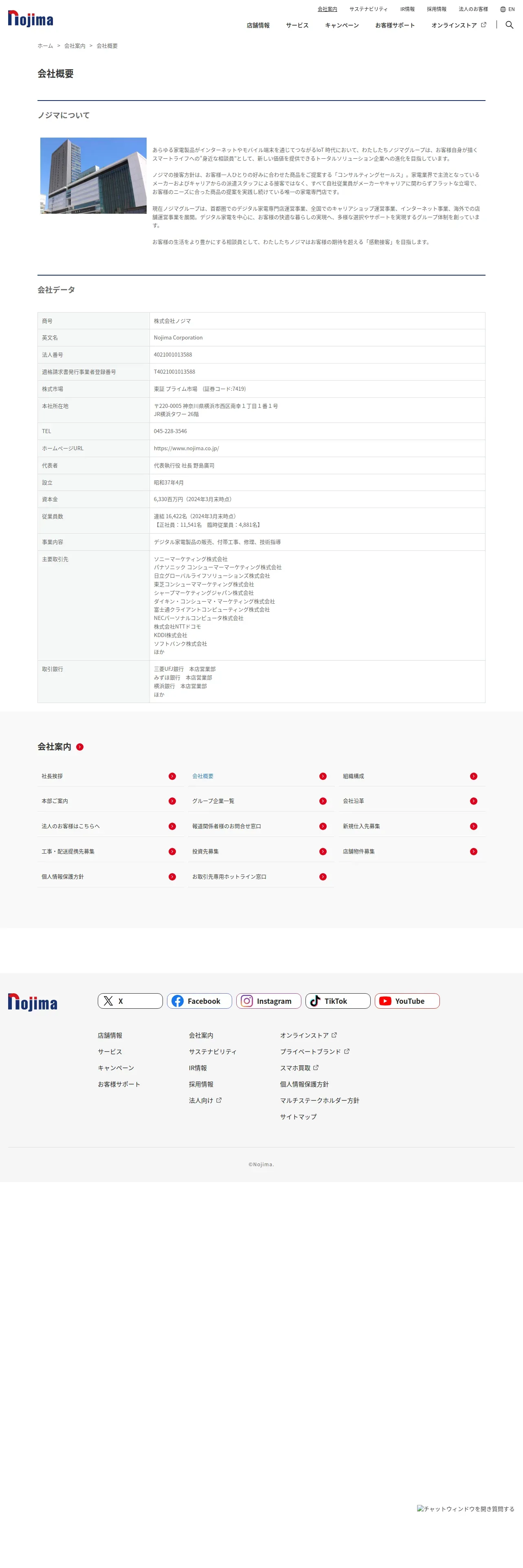Open キャンペーン in main navigation
Image resolution: width=523 pixels, height=1568 pixels.
point(342,26)
